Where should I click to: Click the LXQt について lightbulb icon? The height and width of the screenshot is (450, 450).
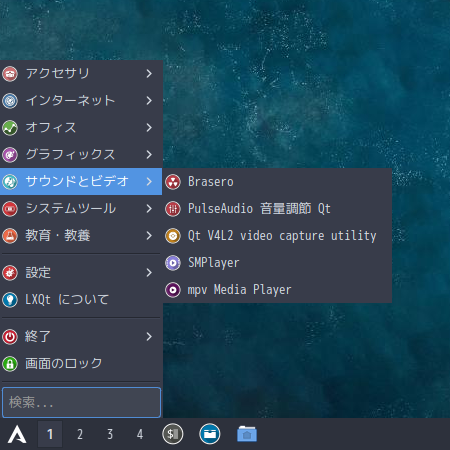(x=10, y=300)
